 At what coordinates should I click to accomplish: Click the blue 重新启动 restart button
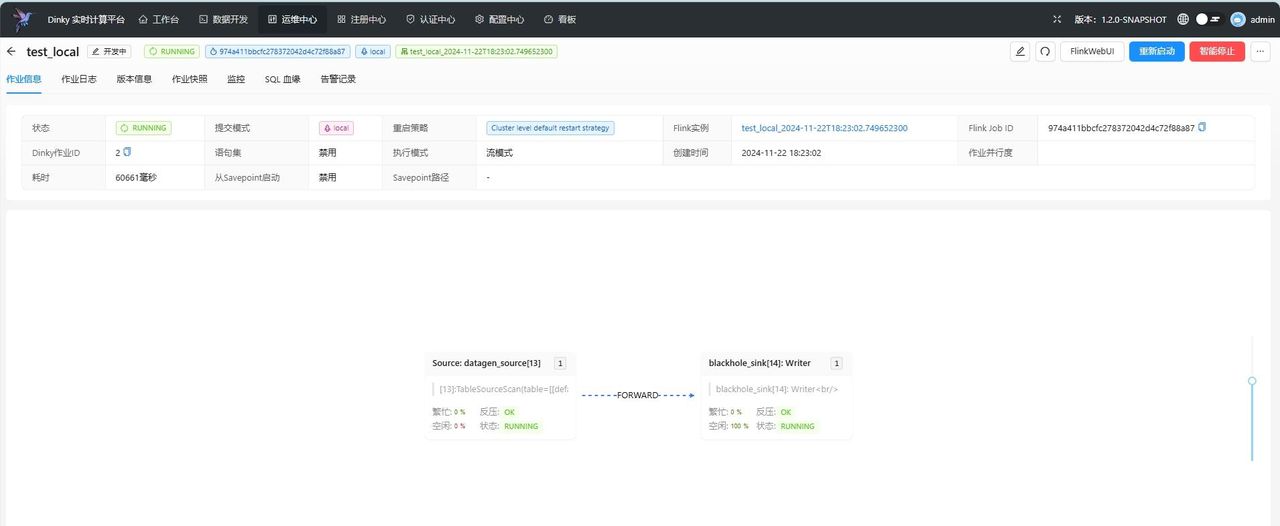pyautogui.click(x=1157, y=51)
